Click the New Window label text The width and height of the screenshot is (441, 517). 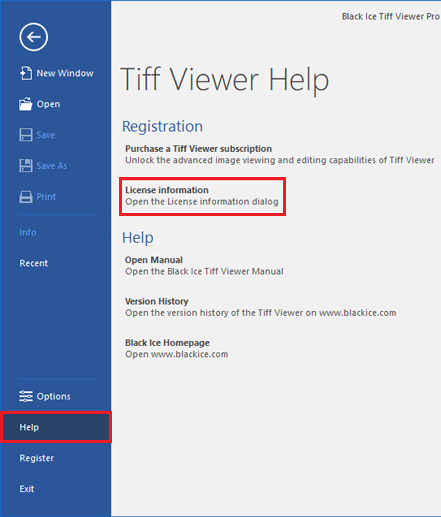pos(65,73)
